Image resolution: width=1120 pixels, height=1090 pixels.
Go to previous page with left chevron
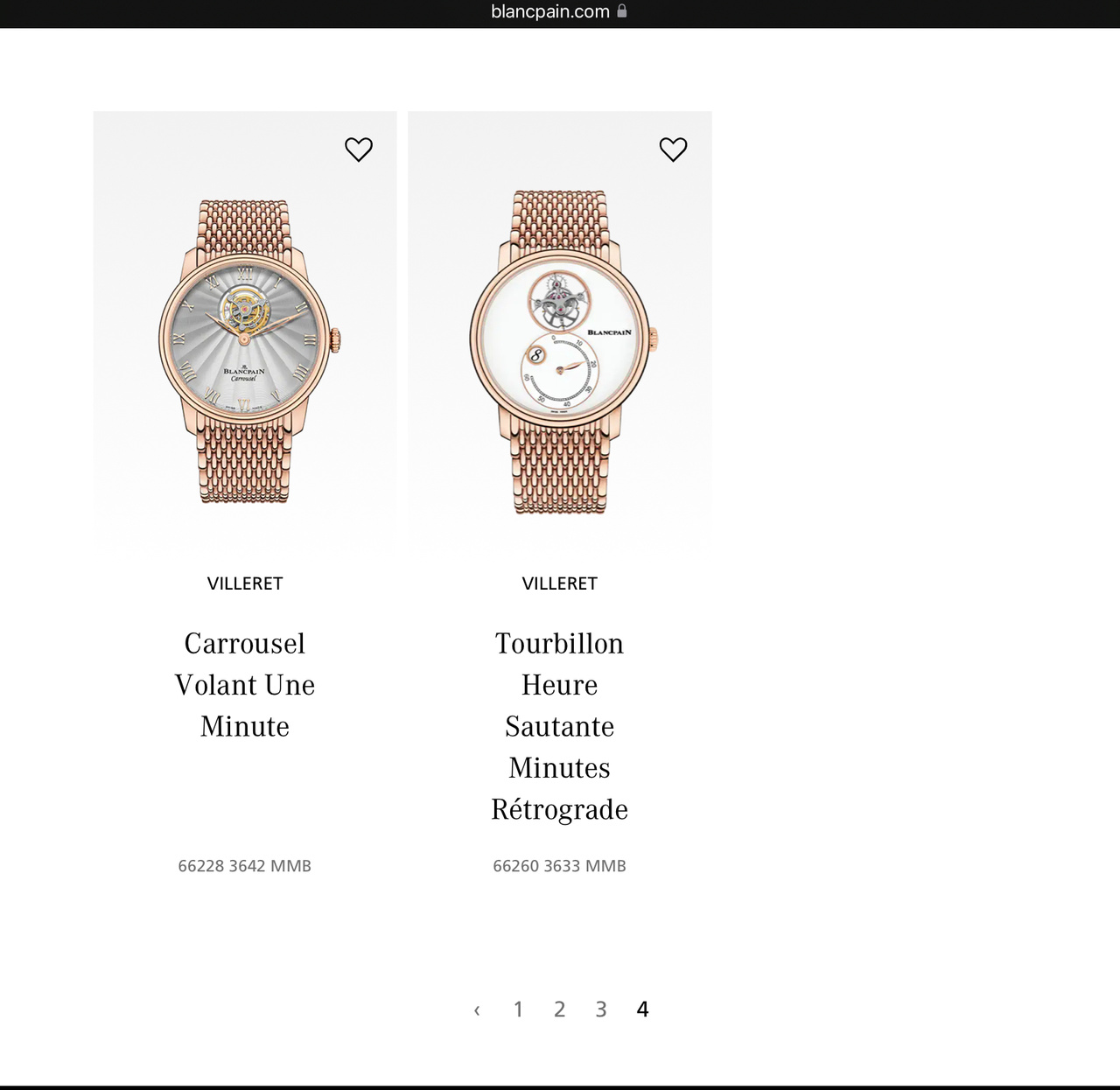pos(477,1010)
